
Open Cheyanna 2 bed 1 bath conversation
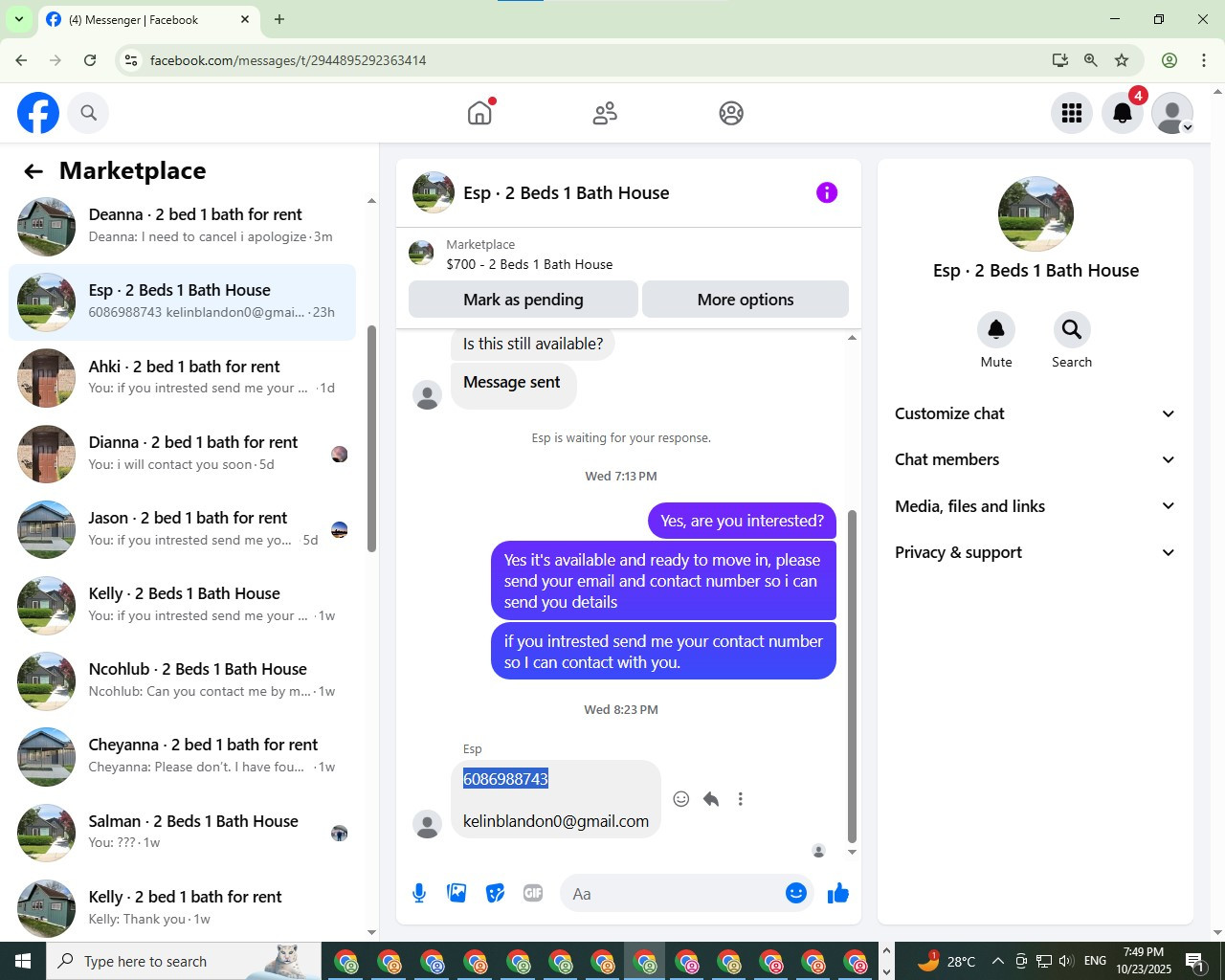point(182,756)
